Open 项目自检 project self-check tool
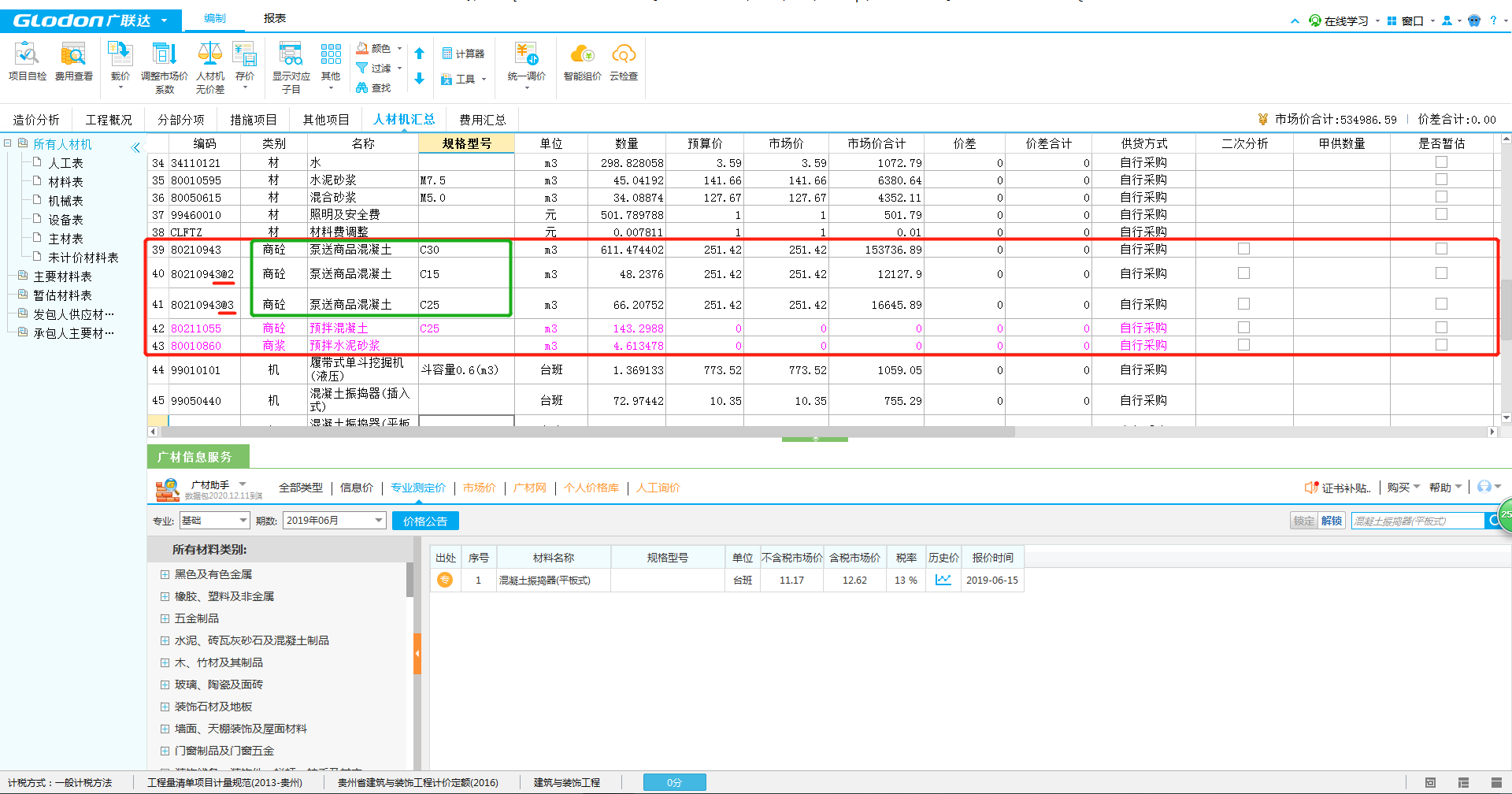1512x794 pixels. (28, 62)
